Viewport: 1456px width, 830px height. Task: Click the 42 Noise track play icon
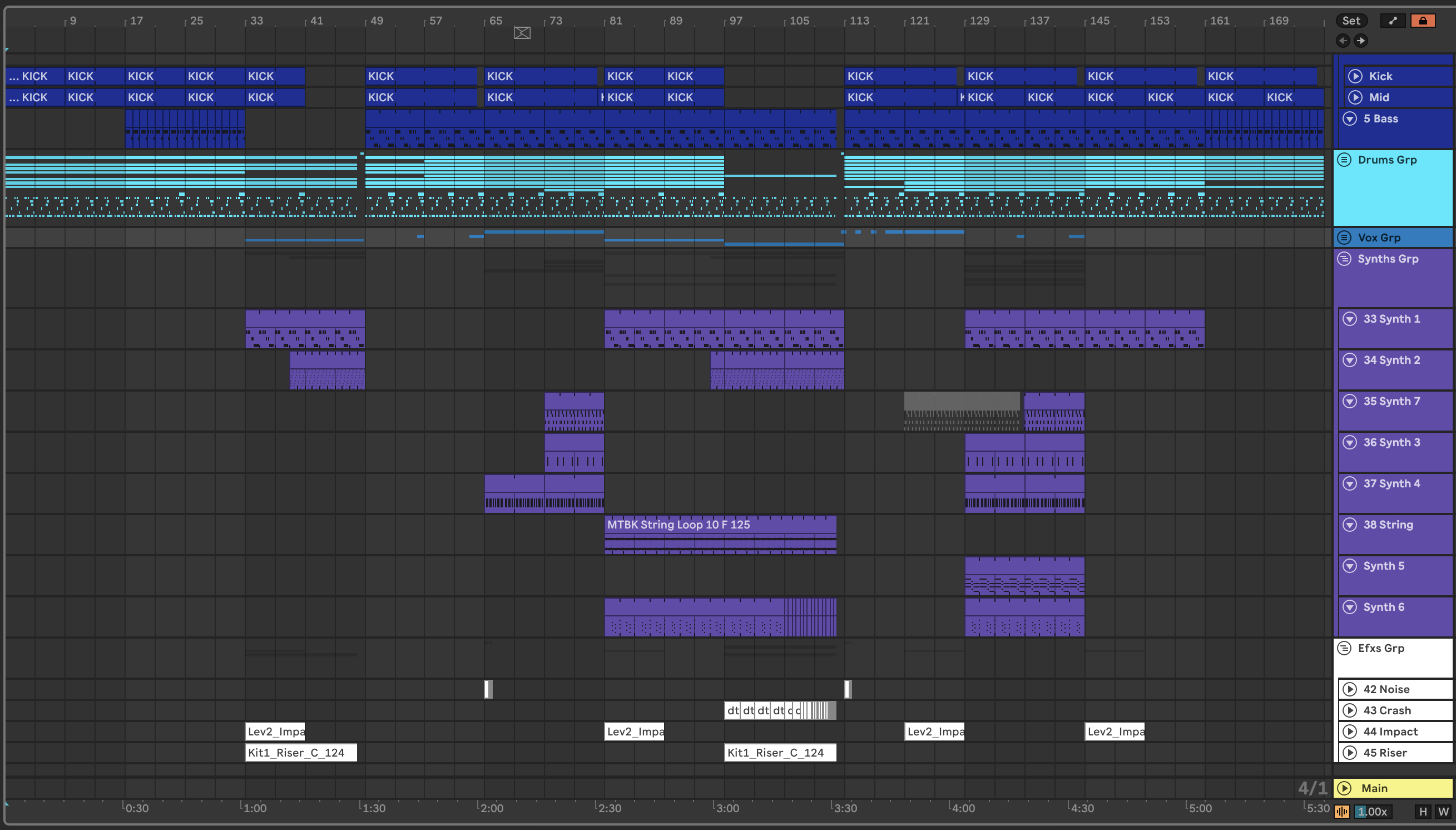pyautogui.click(x=1349, y=689)
